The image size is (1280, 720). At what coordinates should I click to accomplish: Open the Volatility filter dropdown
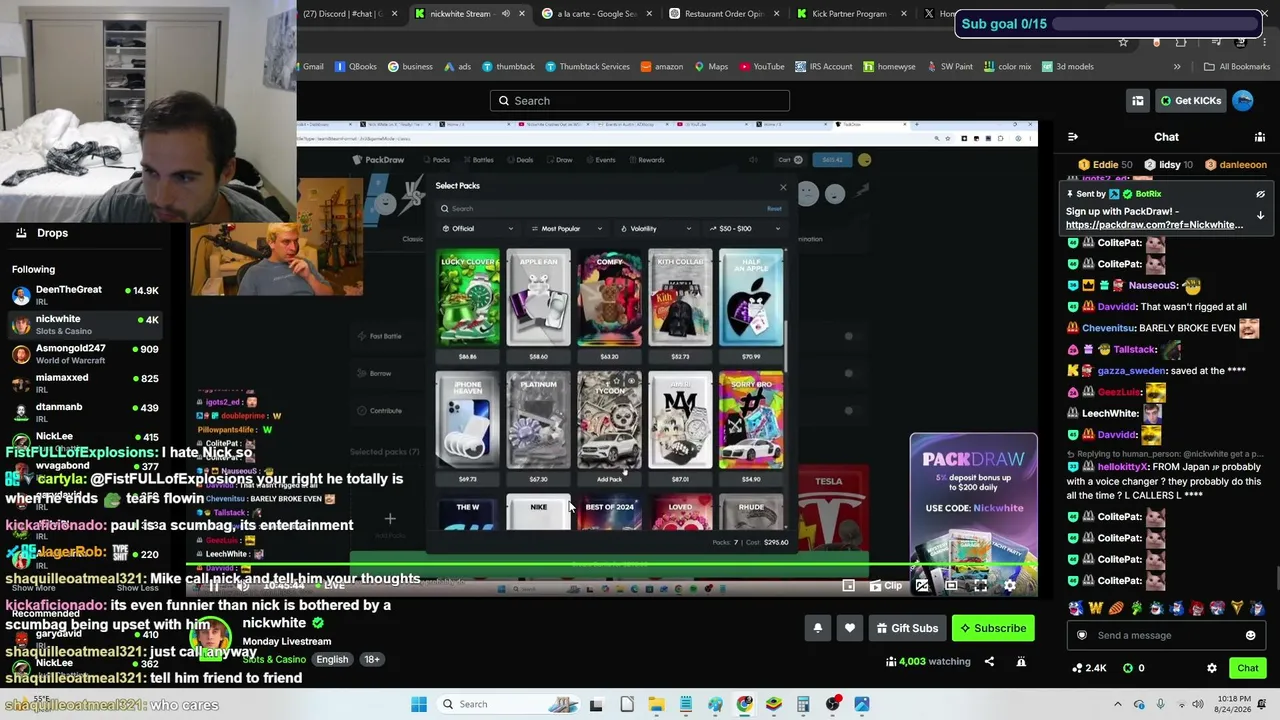(655, 229)
